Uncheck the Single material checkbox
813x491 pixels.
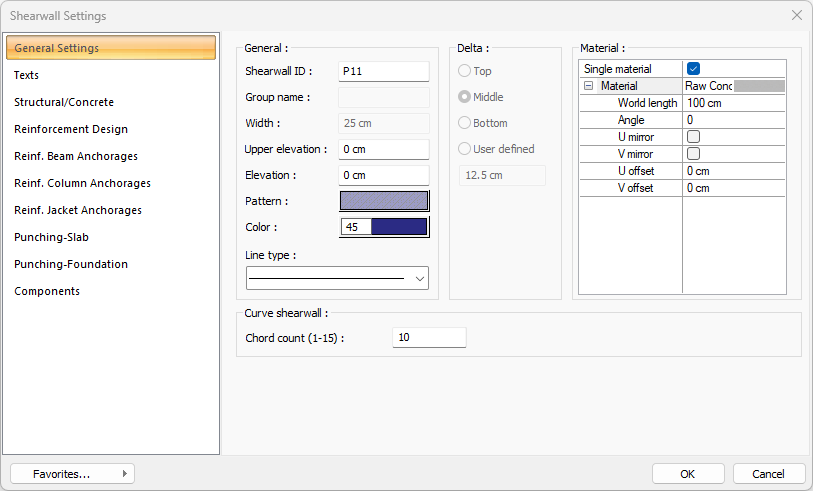[x=693, y=69]
